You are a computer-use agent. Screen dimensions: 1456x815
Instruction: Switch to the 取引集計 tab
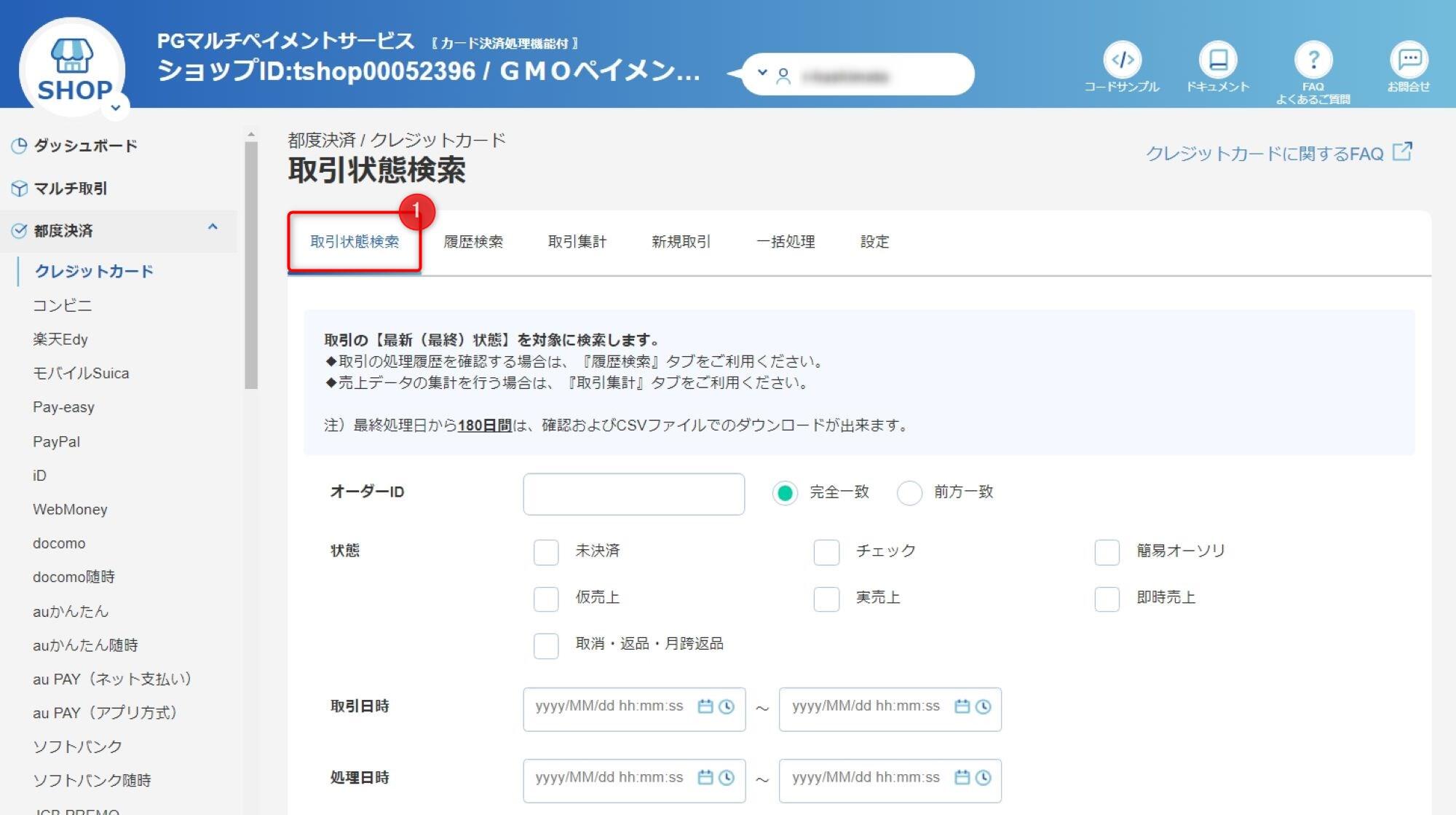(x=577, y=242)
